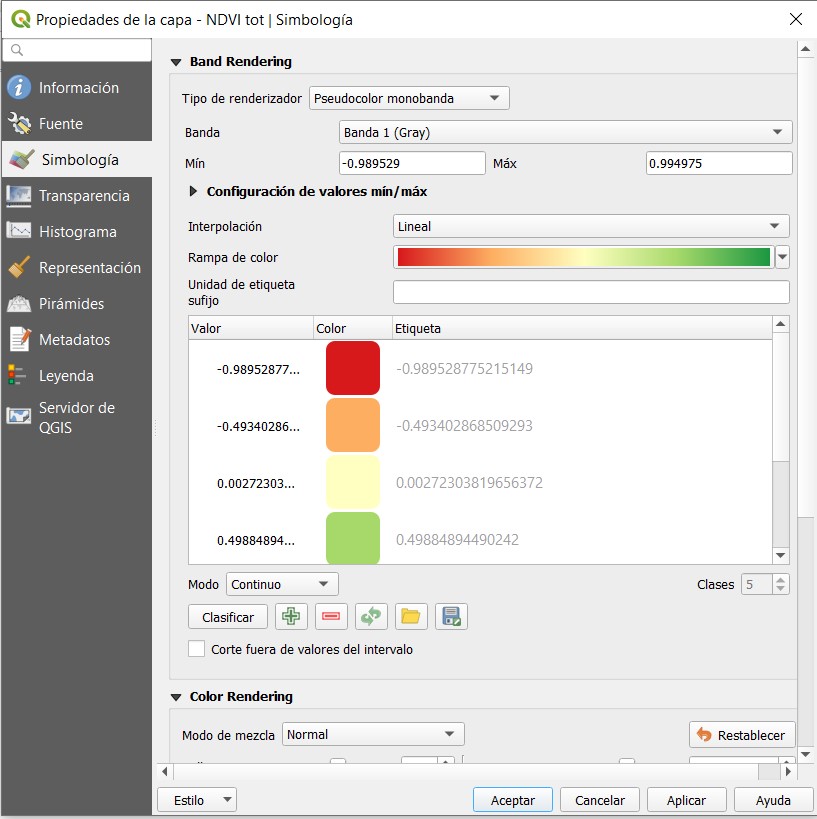Click the Representación brush icon

pyautogui.click(x=19, y=267)
